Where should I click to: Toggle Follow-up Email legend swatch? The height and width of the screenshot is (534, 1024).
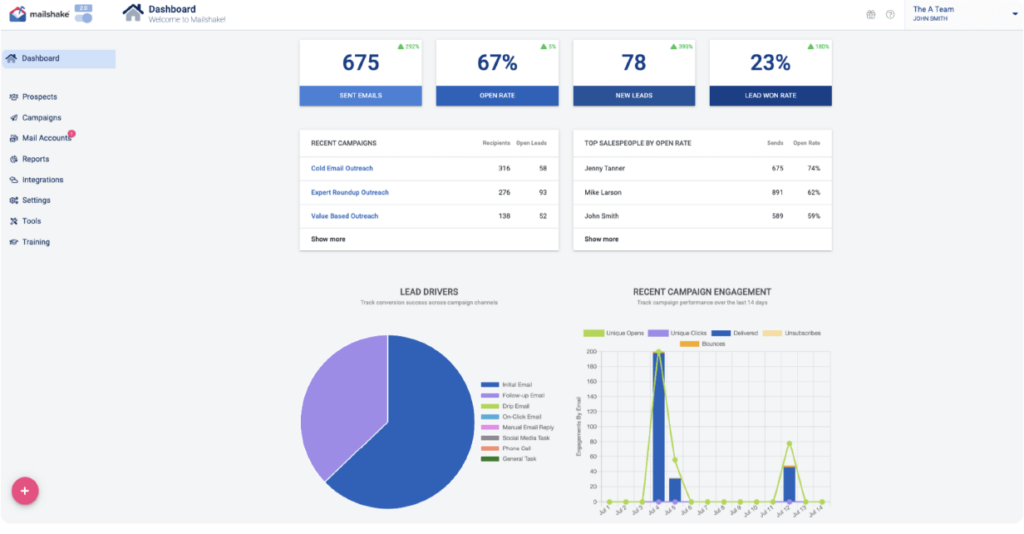(490, 396)
